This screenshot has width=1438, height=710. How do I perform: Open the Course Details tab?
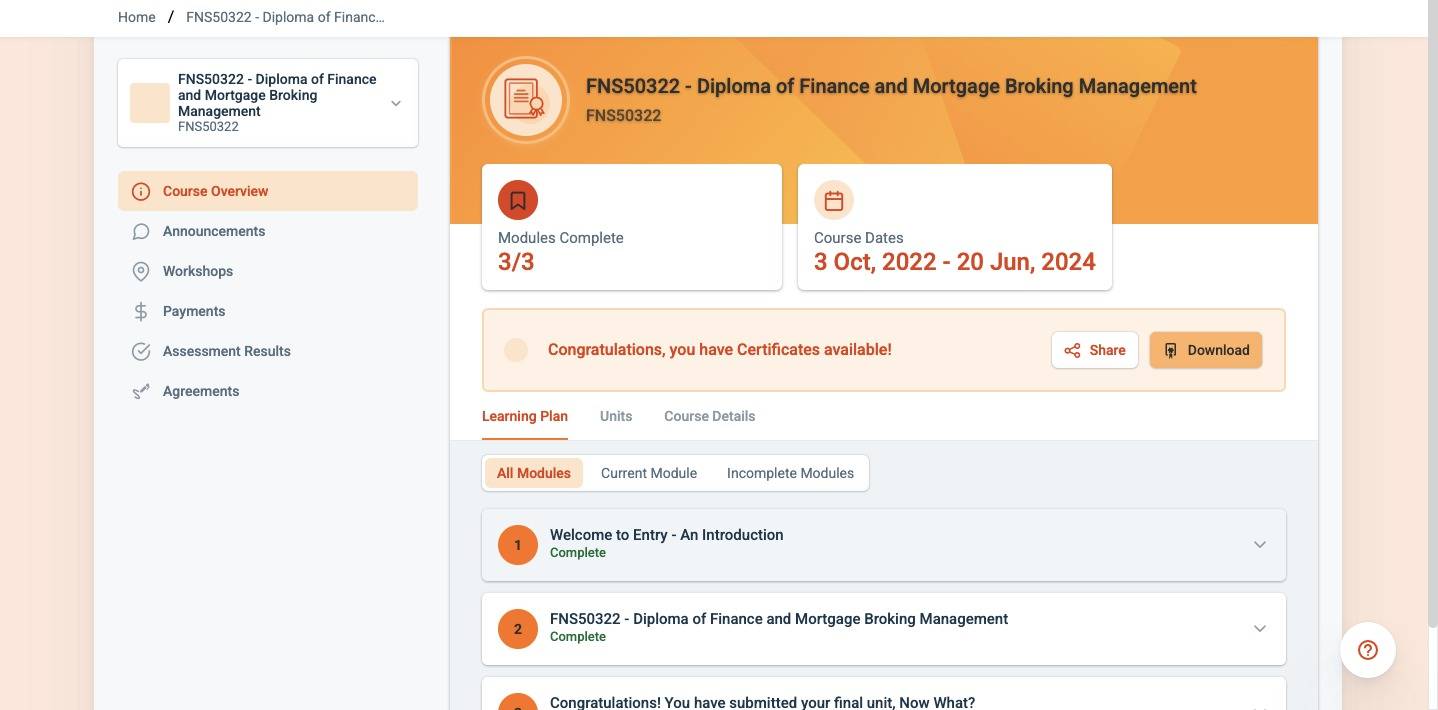709,416
